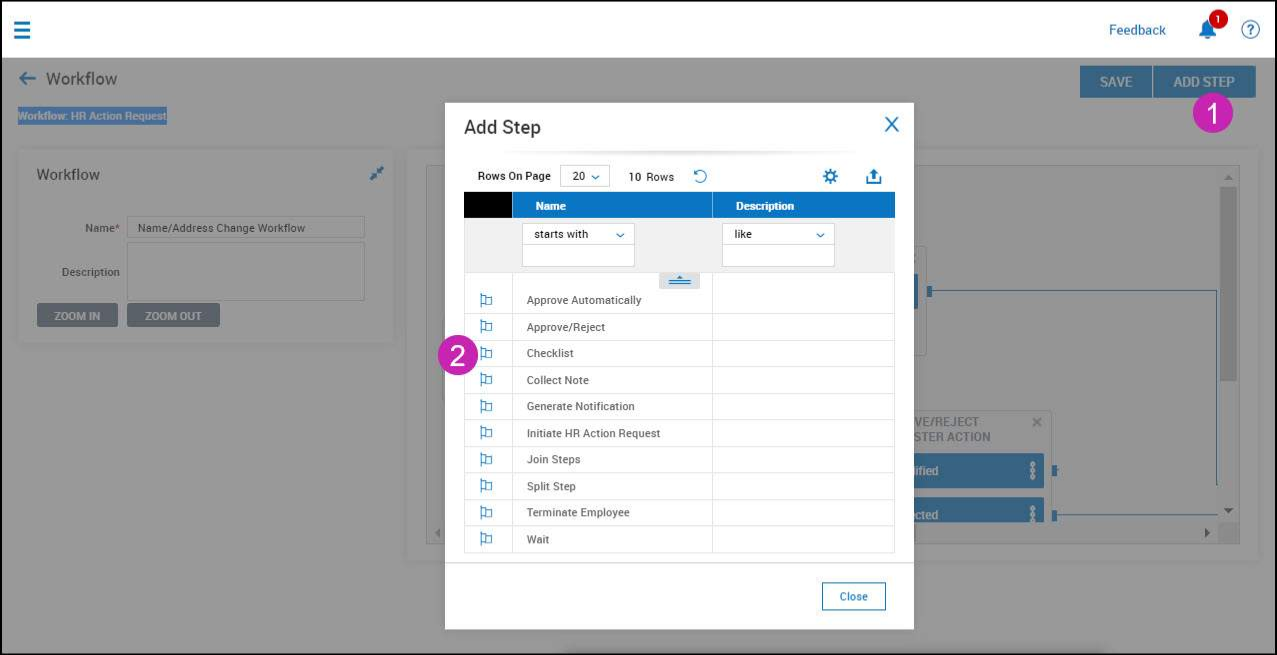
Task: Click the 'Workflow: HR Action Request' breadcrumb text
Action: point(92,116)
